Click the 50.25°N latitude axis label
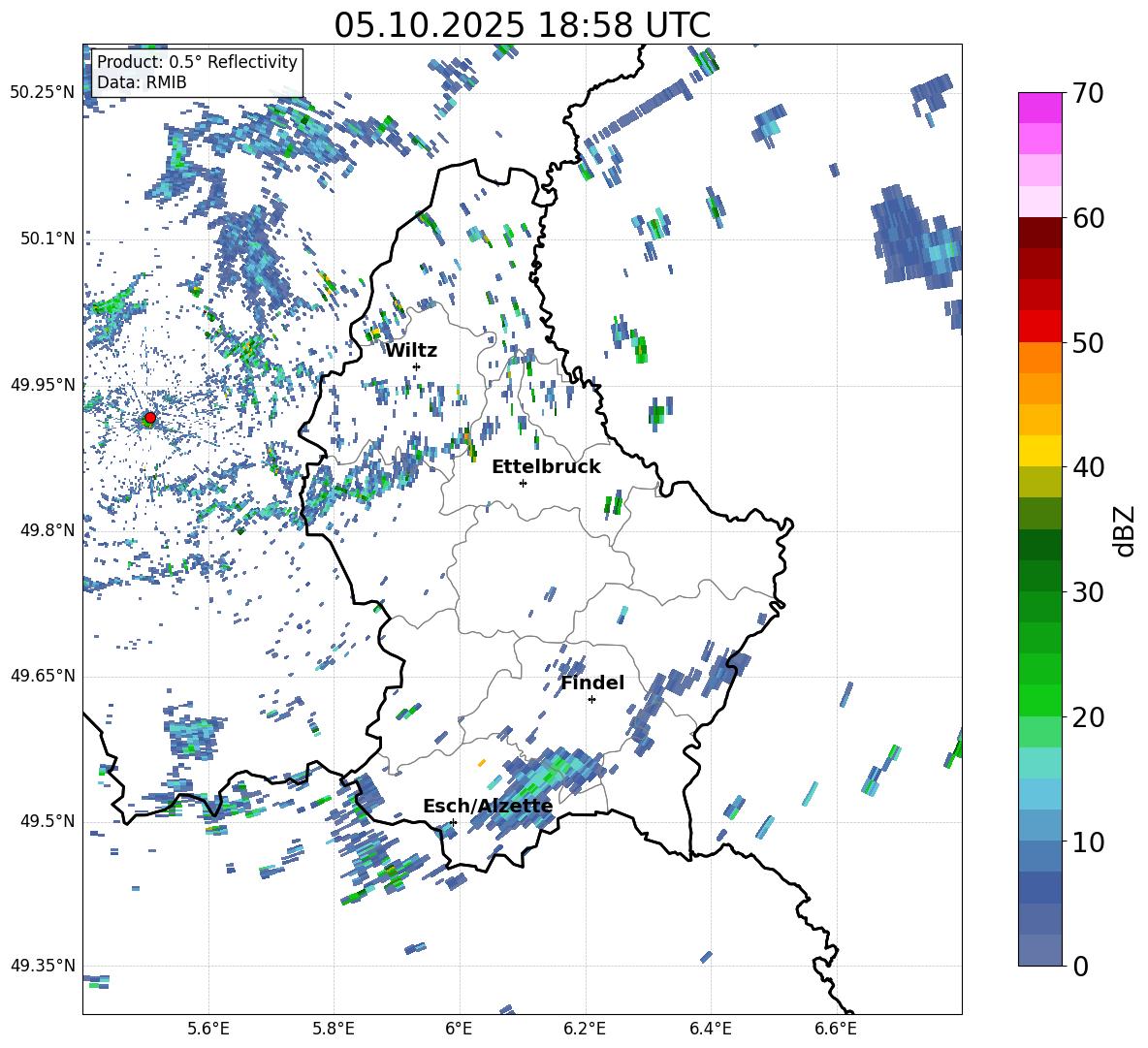Viewport: 1148px width, 1048px height. point(43,92)
